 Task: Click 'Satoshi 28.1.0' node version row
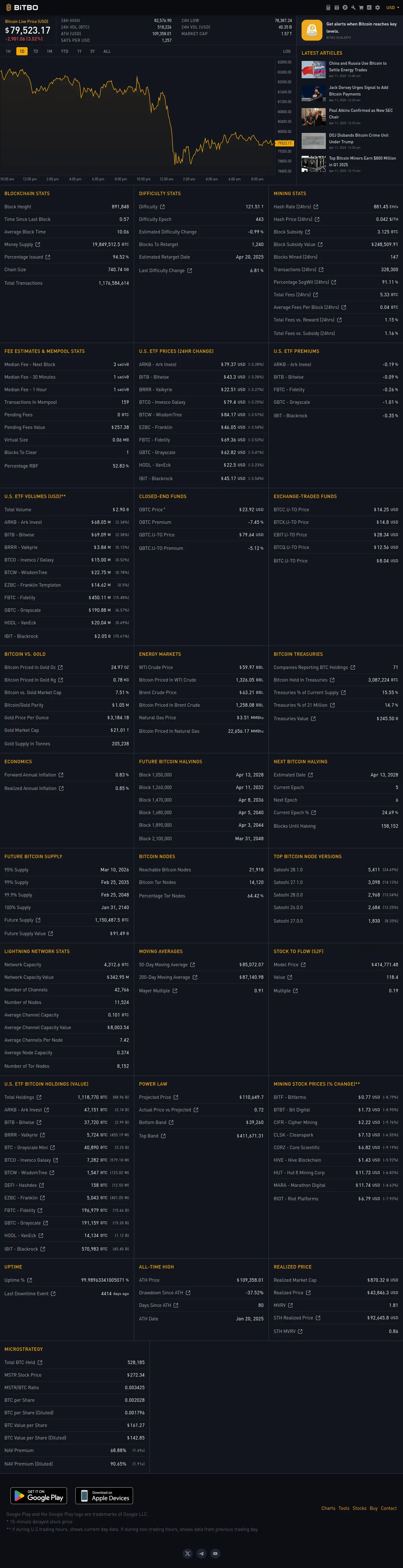[336, 870]
